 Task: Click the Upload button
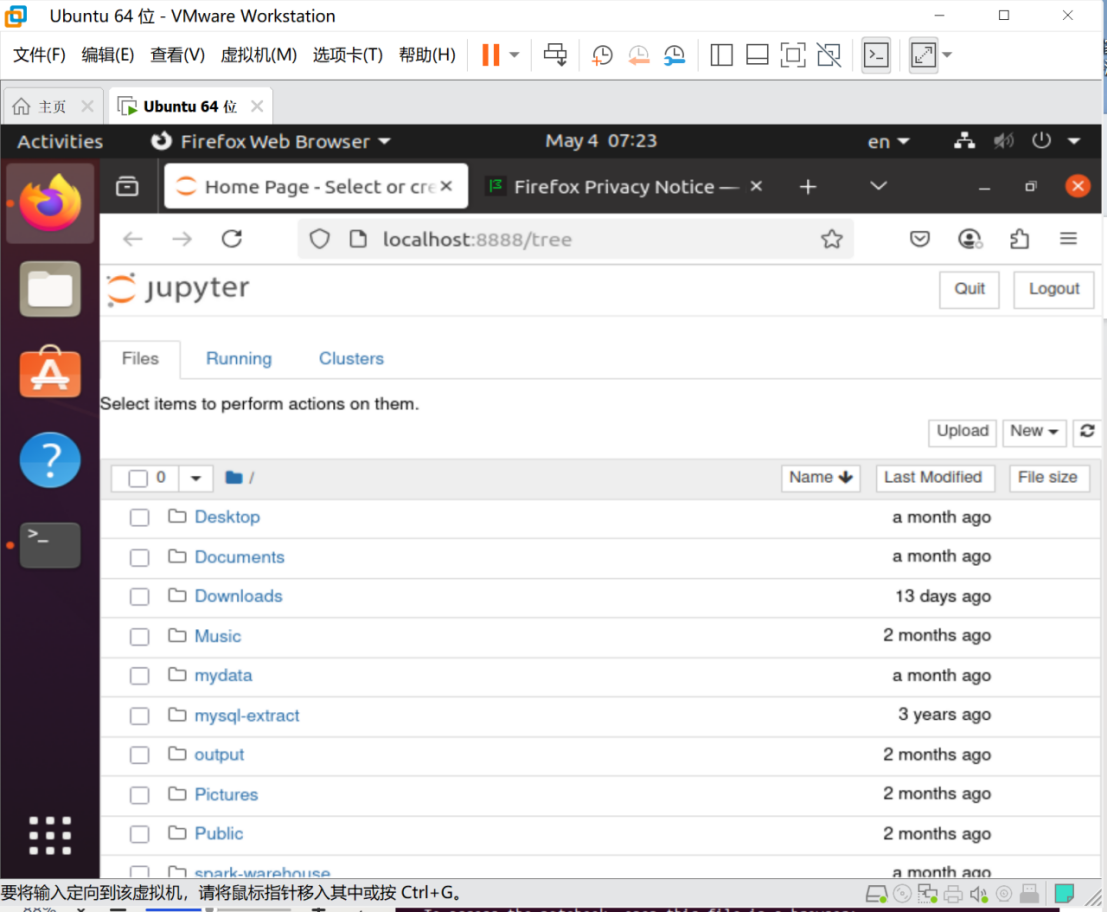[962, 431]
